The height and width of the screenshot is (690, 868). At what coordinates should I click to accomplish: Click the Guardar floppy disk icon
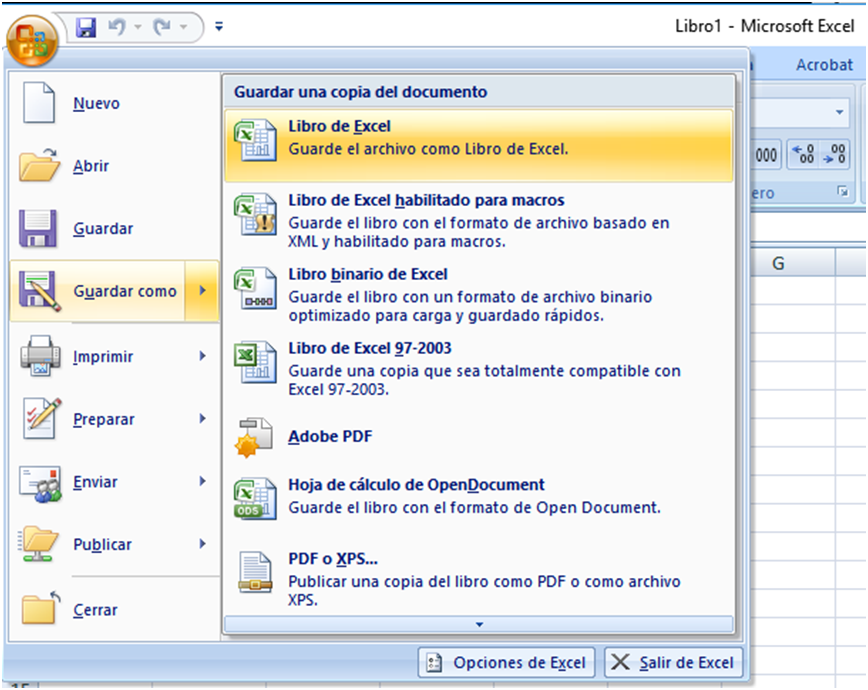tap(38, 228)
